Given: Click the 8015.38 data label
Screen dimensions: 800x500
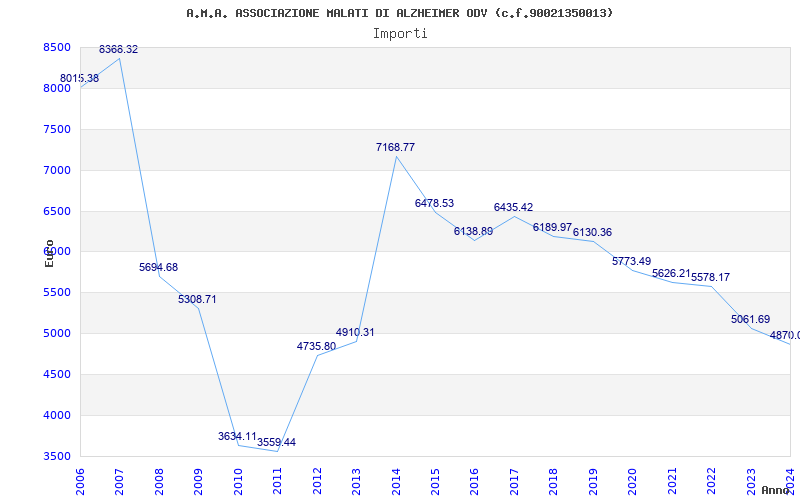Looking at the screenshot, I should [x=80, y=79].
